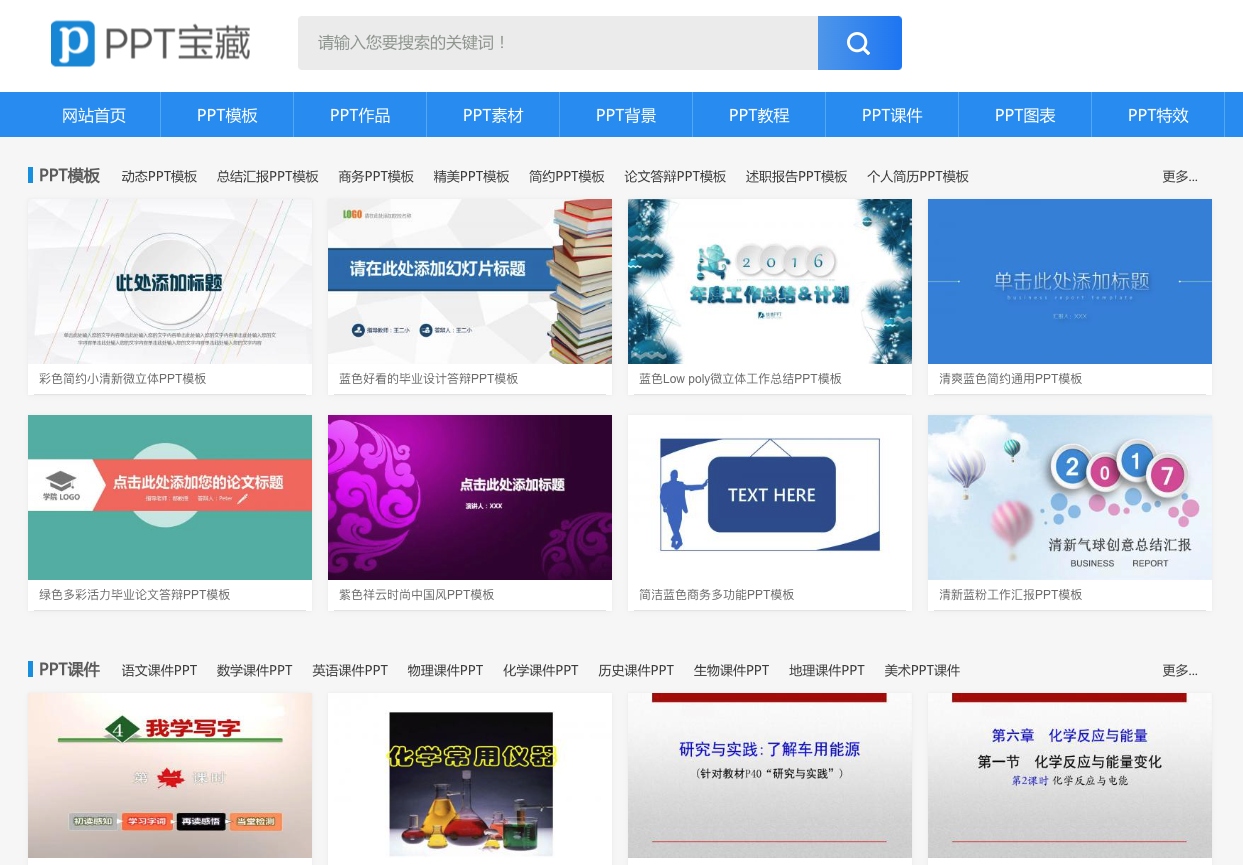The width and height of the screenshot is (1243, 865).
Task: Click title 彩色简约小清新微立体PPT模板
Action: point(122,378)
